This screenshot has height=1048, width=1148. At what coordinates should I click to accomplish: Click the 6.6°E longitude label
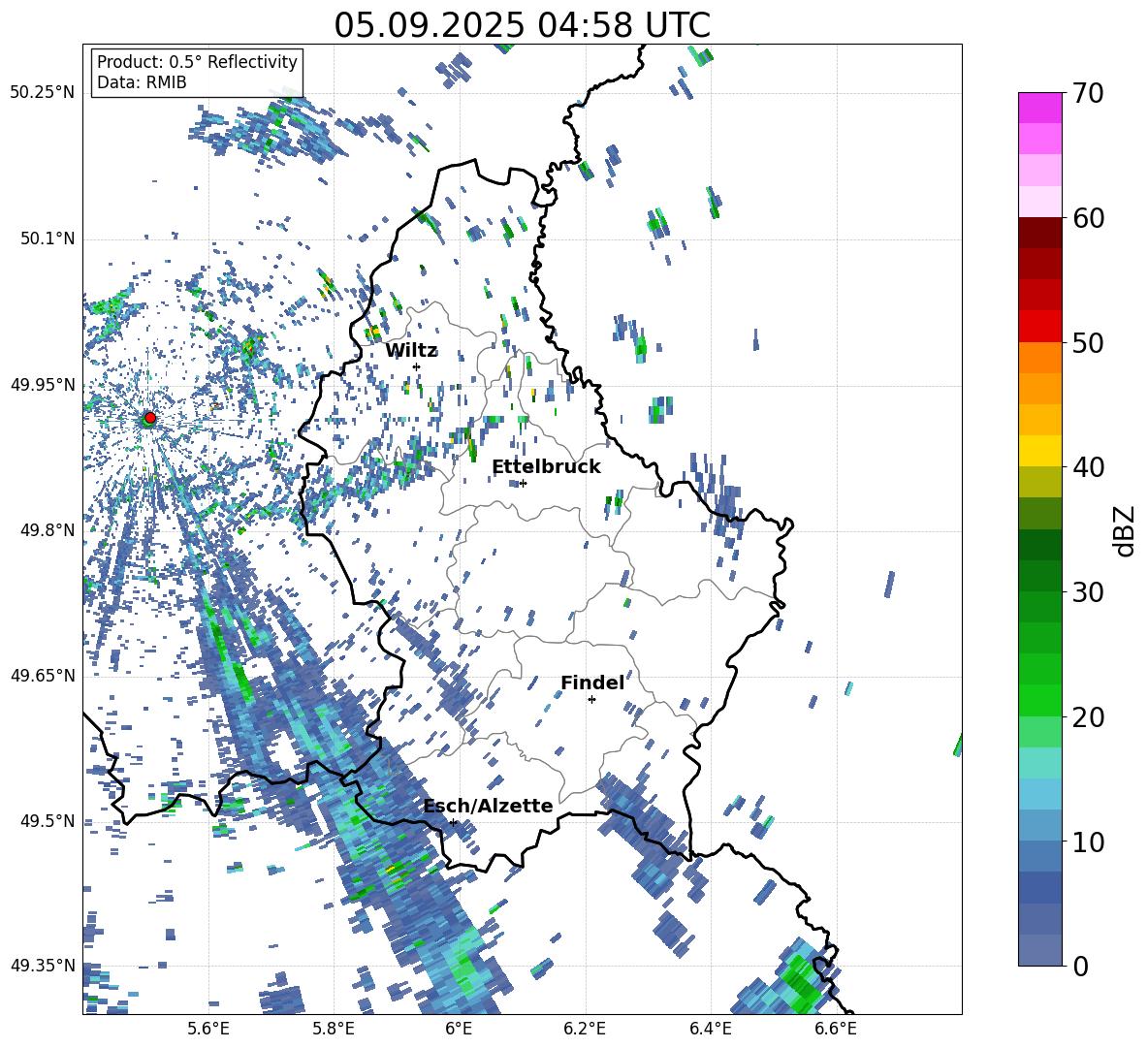pyautogui.click(x=836, y=1029)
